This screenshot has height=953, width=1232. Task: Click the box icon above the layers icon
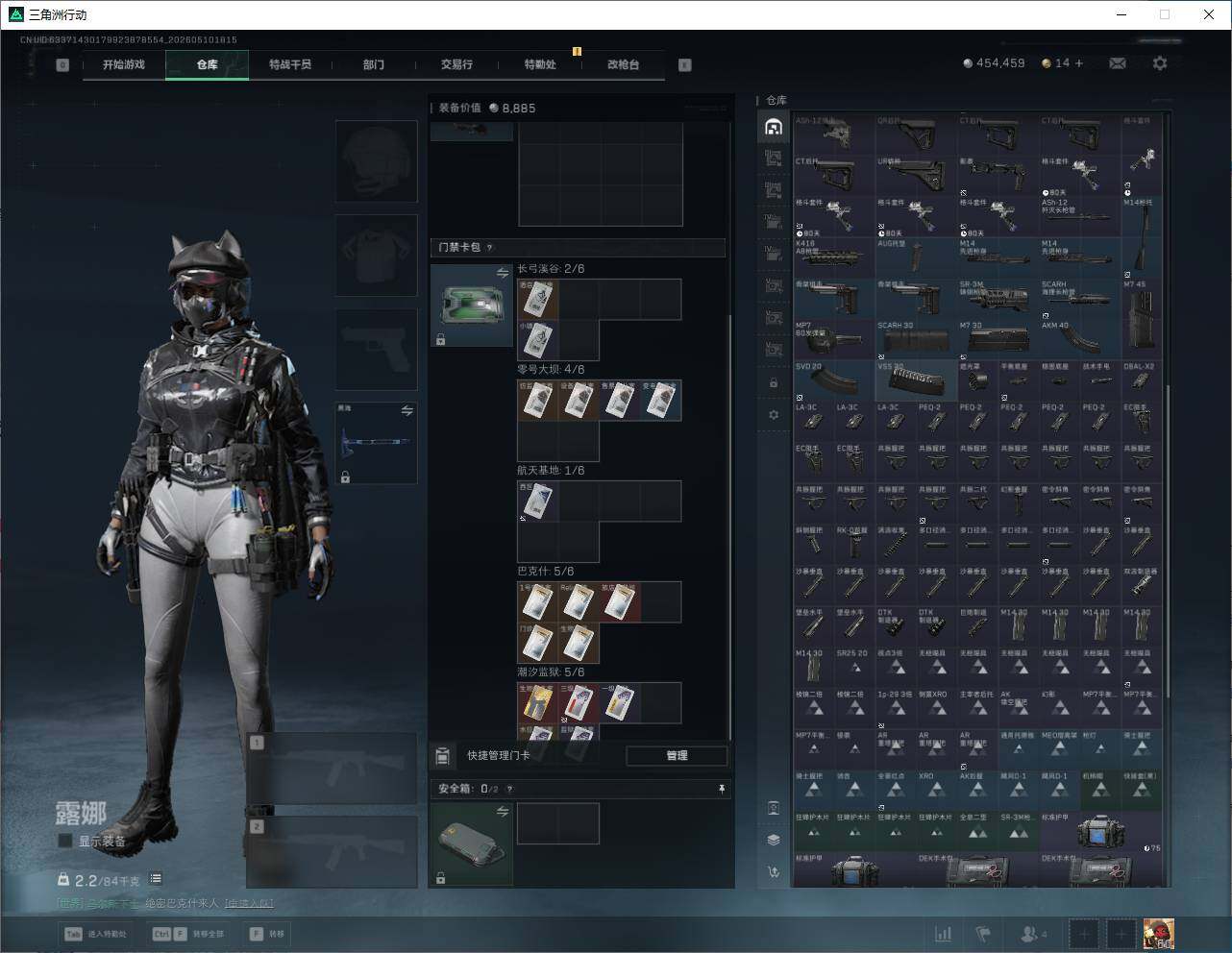(x=774, y=808)
